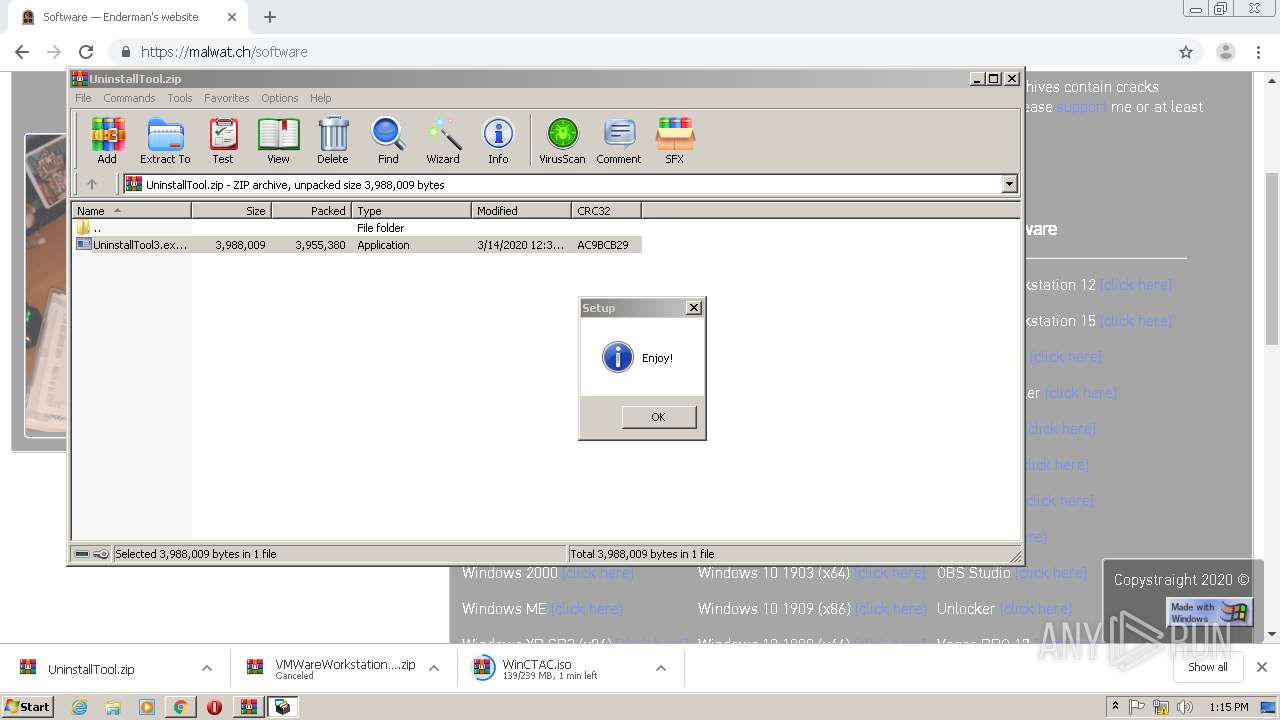The image size is (1280, 720).
Task: Click the Delete trash can icon
Action: 333,140
